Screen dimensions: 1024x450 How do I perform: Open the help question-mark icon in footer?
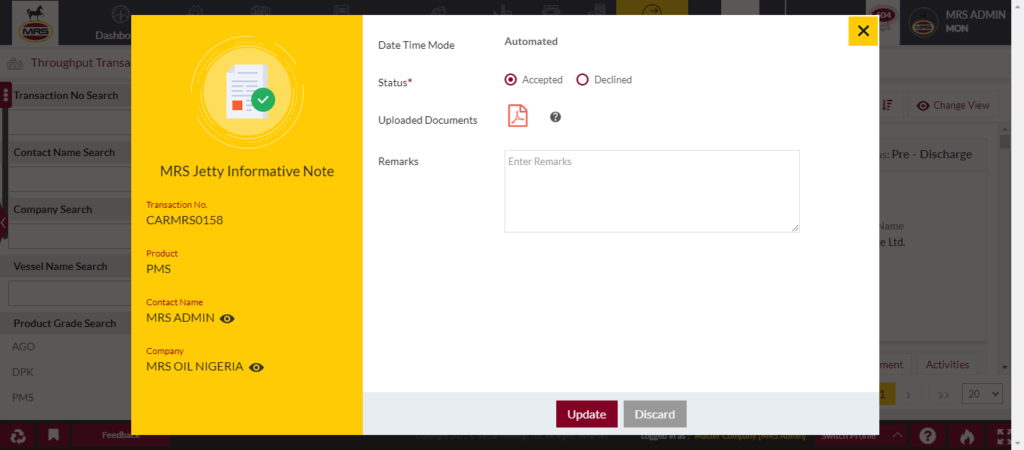(927, 436)
